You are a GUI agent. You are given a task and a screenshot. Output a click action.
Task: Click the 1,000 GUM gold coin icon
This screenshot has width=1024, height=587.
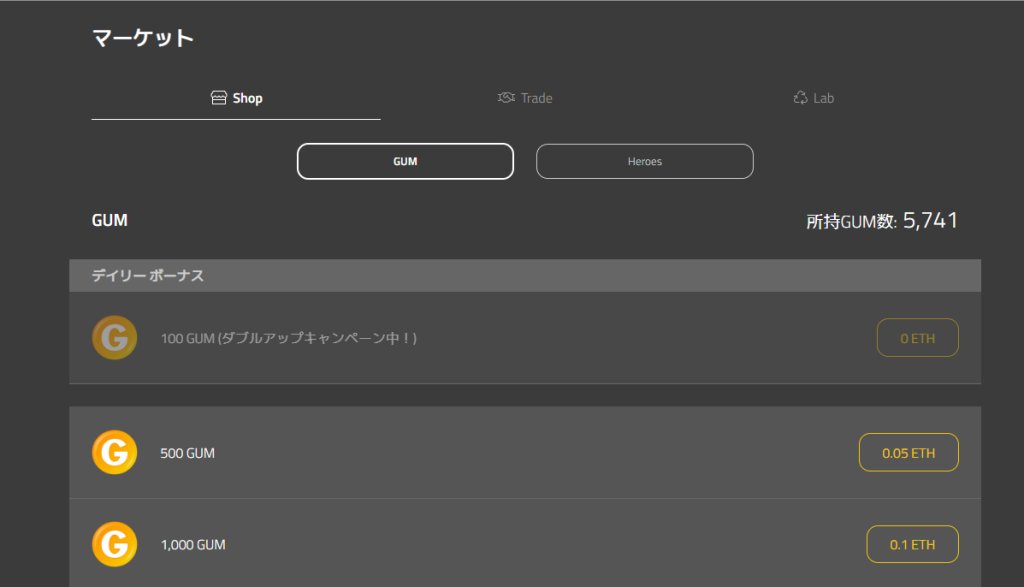[114, 545]
